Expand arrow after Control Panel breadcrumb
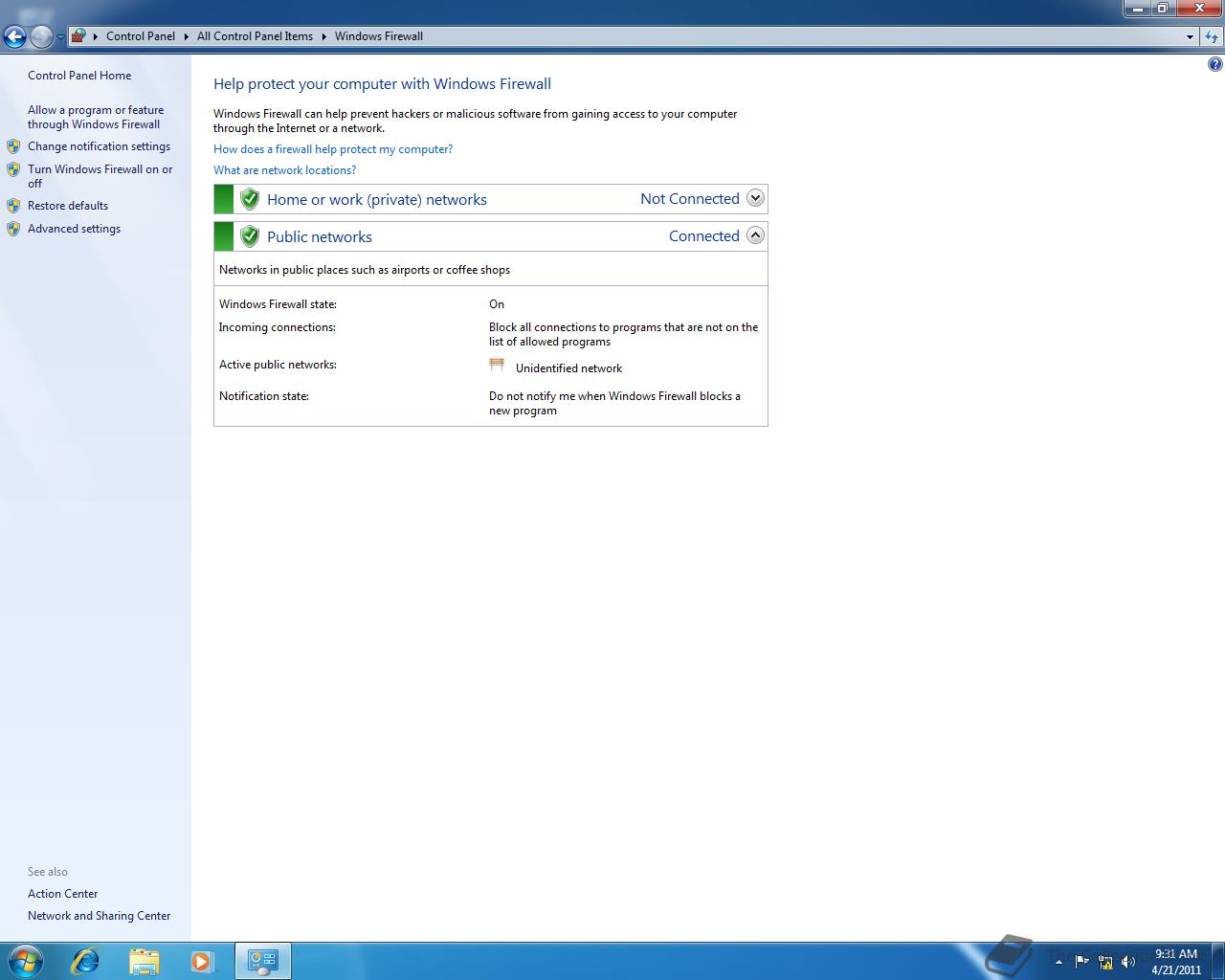Screen dimensions: 1225x980 pos(186,36)
